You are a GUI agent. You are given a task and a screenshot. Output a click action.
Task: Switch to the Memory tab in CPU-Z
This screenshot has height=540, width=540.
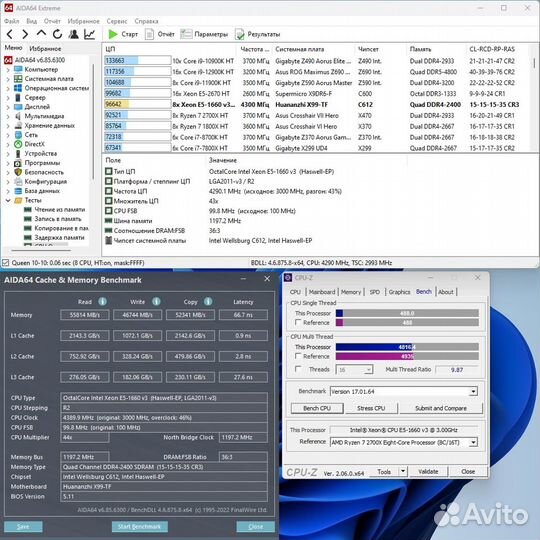351,292
